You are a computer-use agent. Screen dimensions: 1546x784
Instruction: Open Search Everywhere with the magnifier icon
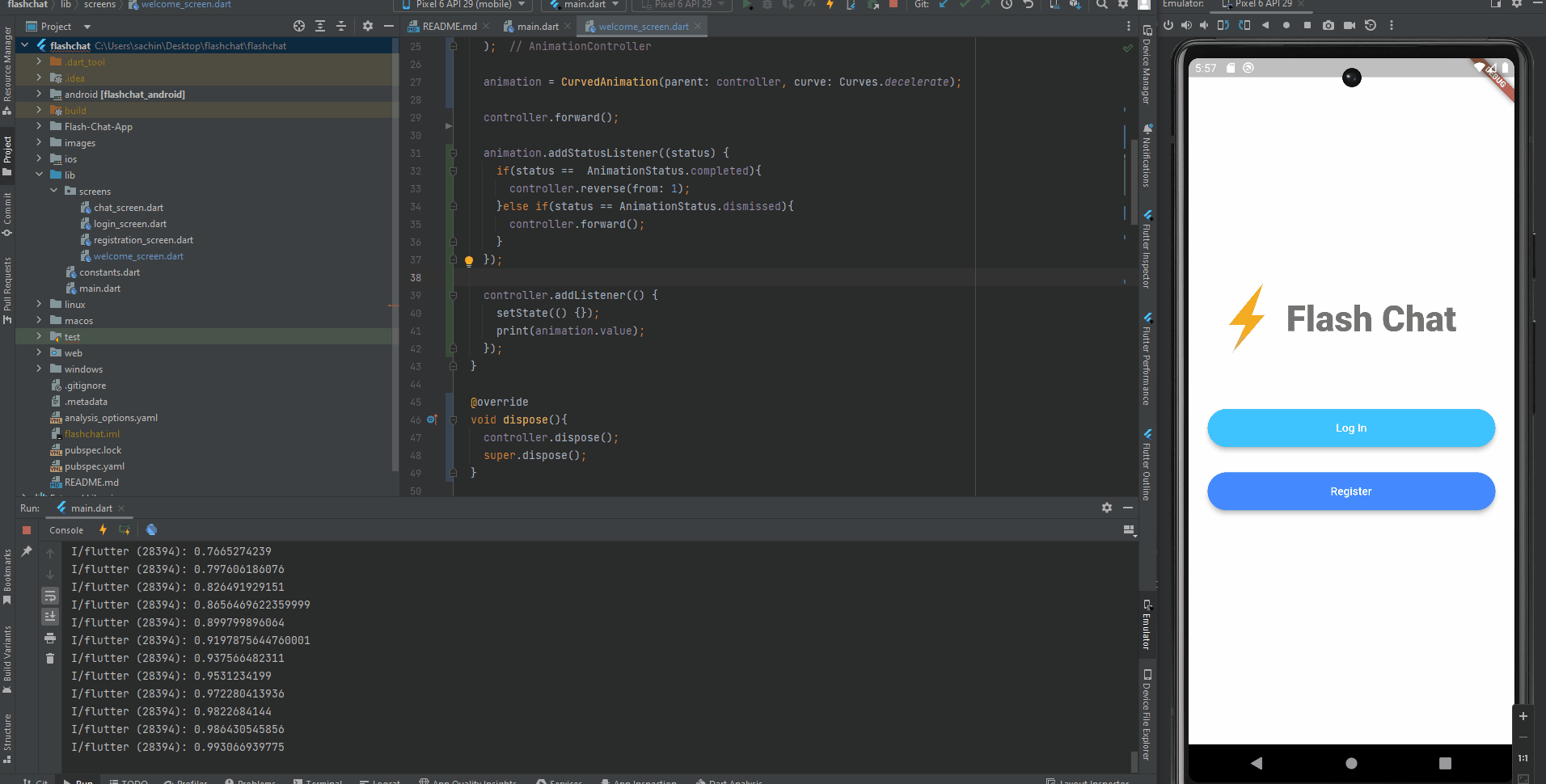pyautogui.click(x=1101, y=6)
